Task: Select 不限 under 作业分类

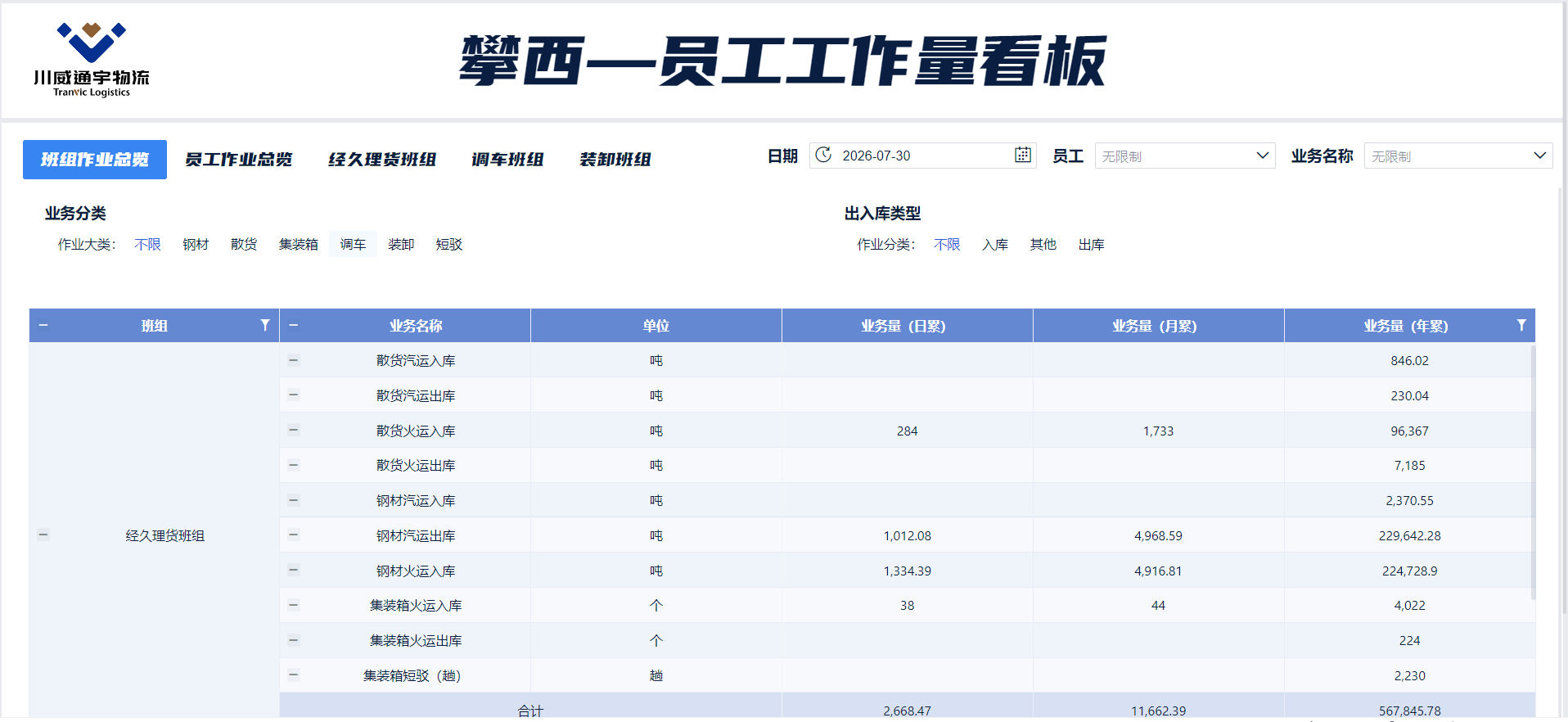Action: [947, 244]
